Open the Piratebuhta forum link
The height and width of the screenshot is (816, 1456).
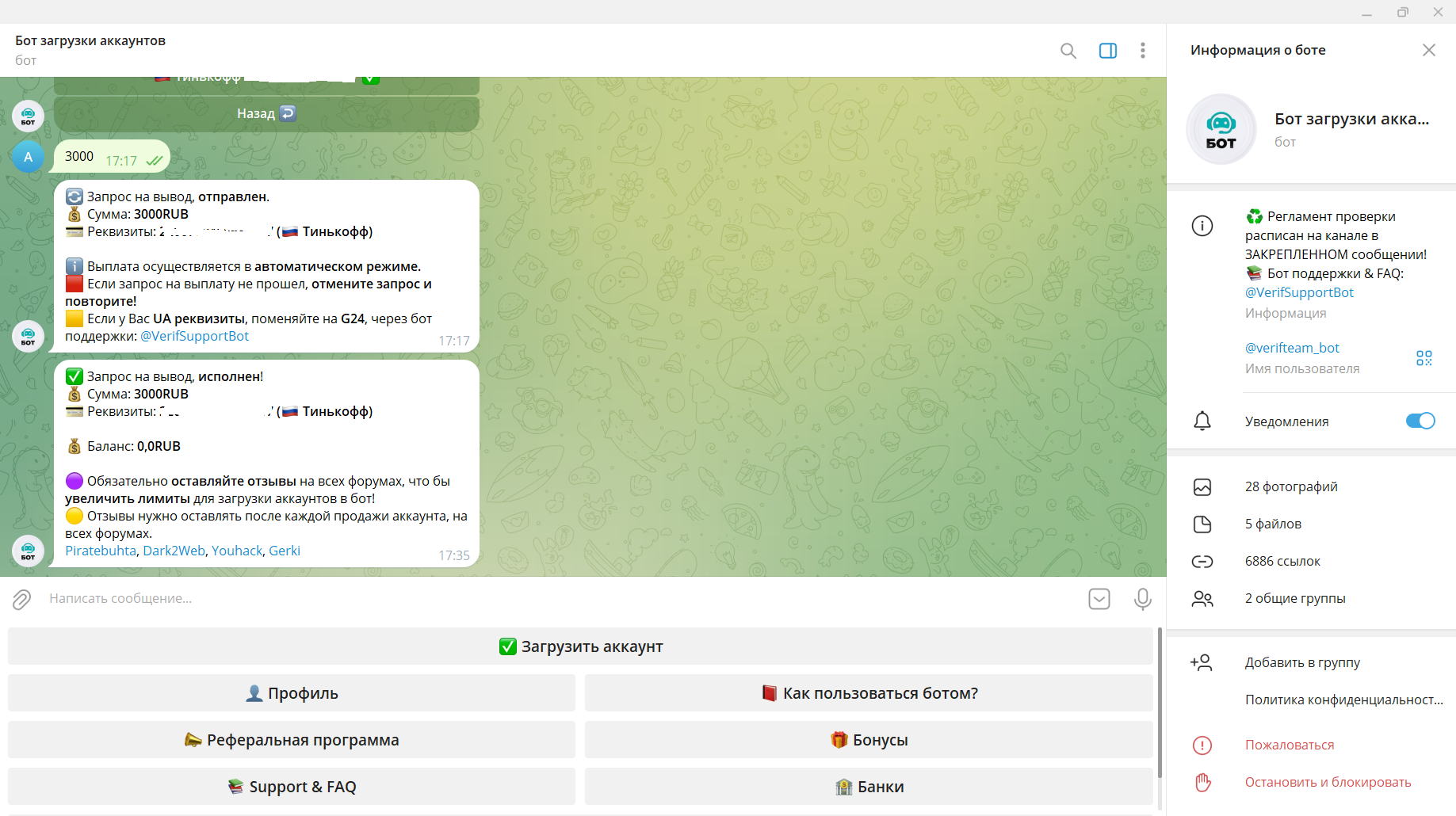(x=101, y=551)
